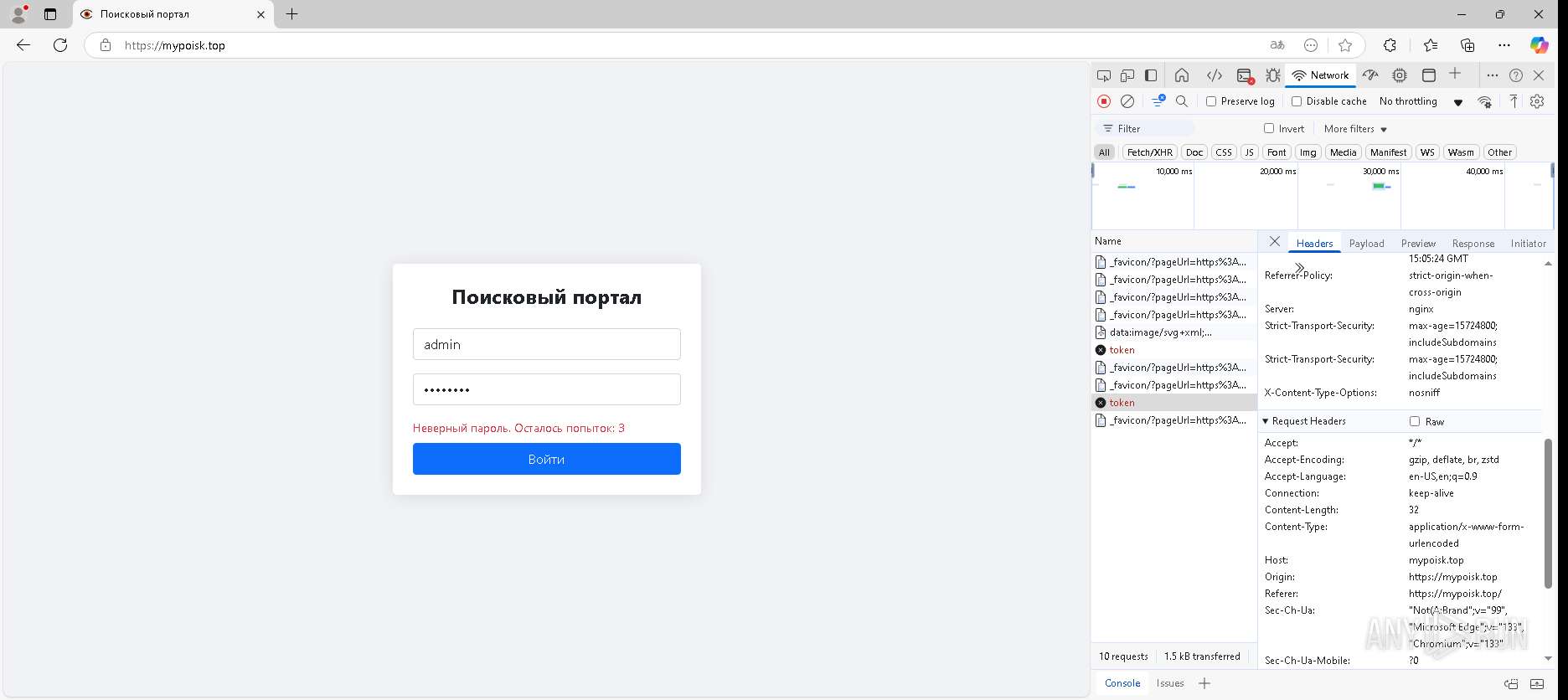Viewport: 1568px width, 700px height.
Task: Select the Manifest filter button
Action: click(x=1388, y=152)
